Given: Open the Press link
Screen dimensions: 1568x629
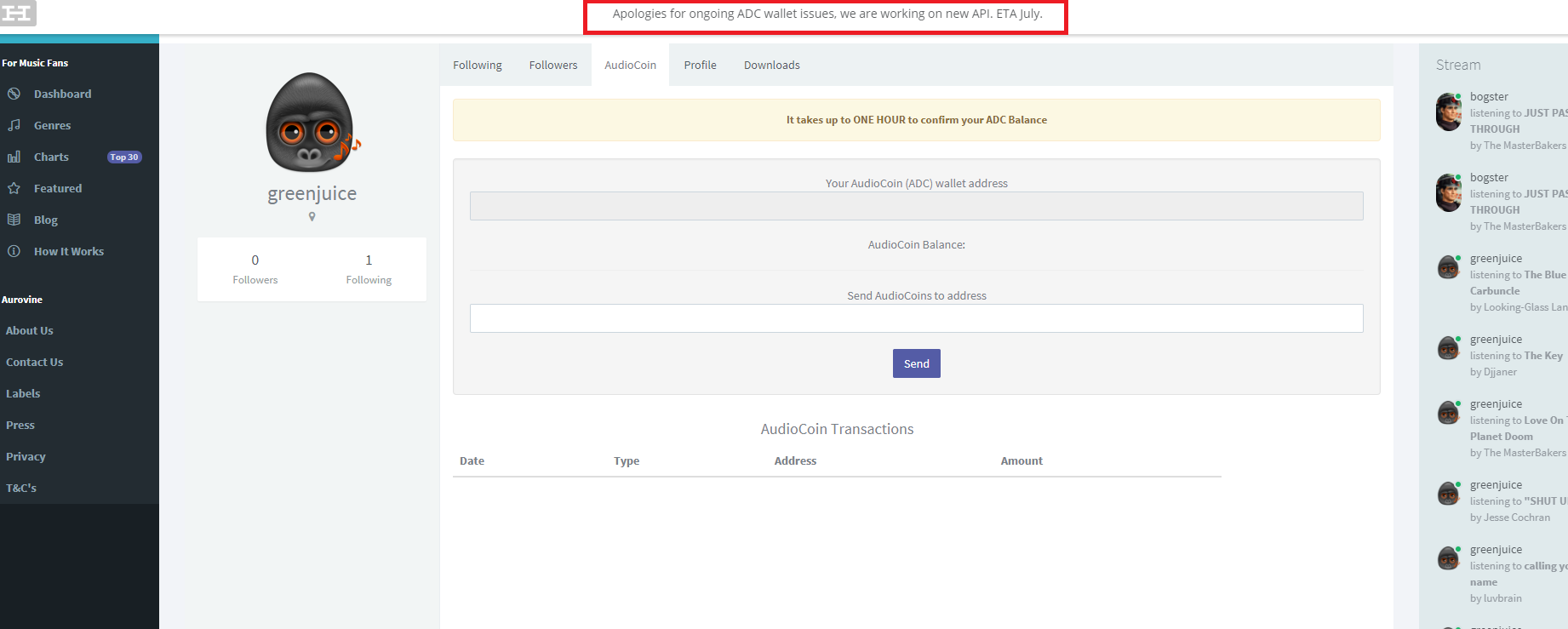Looking at the screenshot, I should click(20, 425).
